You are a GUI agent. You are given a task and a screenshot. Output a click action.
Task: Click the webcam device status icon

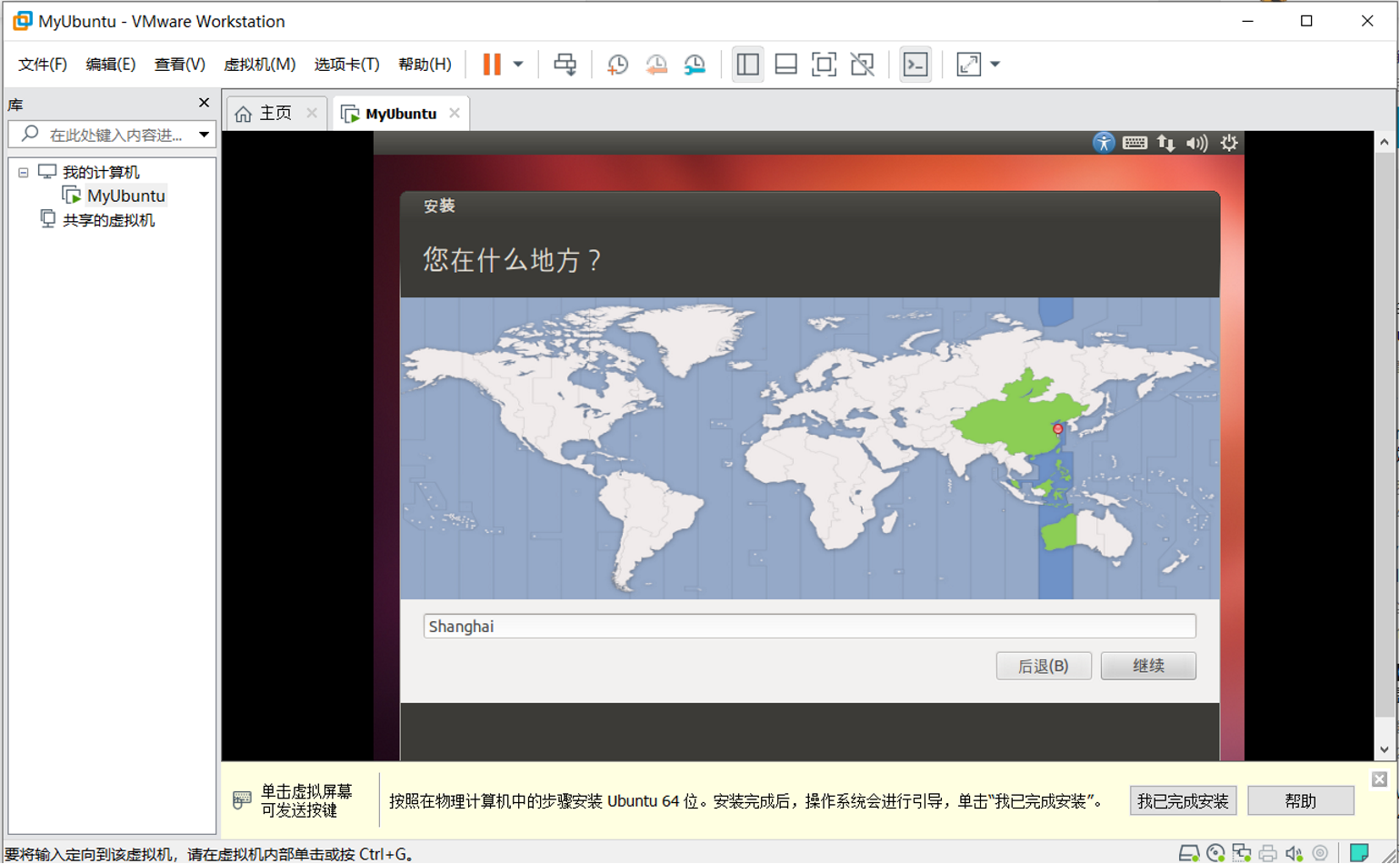pos(1320,853)
